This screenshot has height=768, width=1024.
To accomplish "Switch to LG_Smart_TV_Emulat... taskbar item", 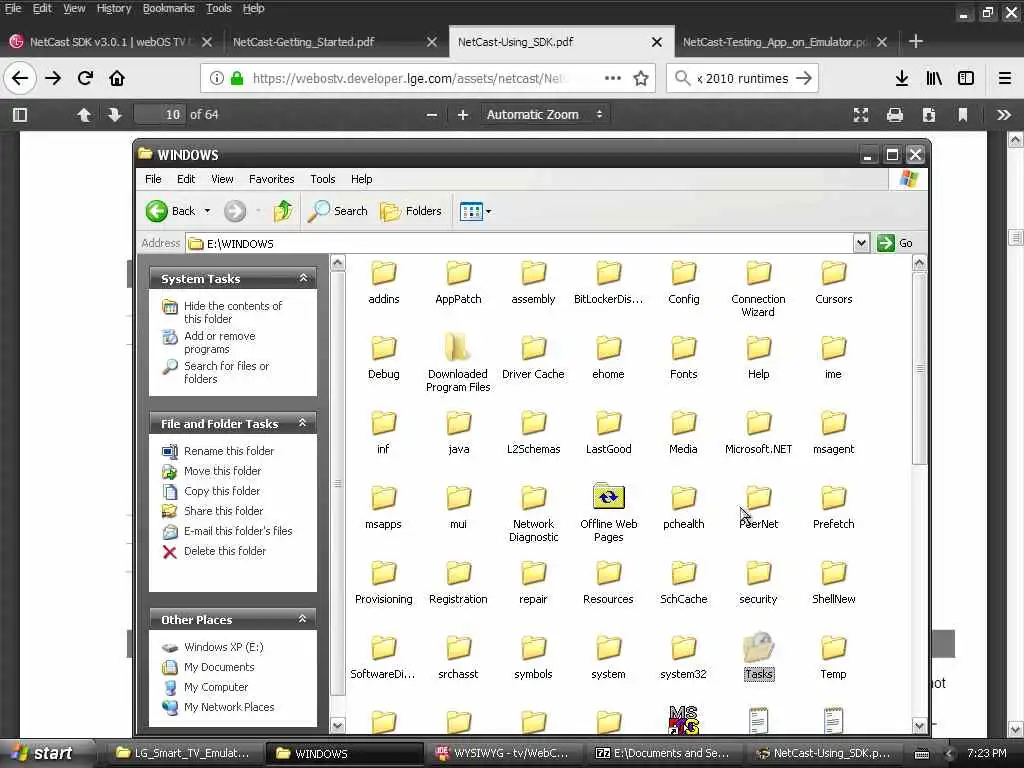I will pos(184,754).
